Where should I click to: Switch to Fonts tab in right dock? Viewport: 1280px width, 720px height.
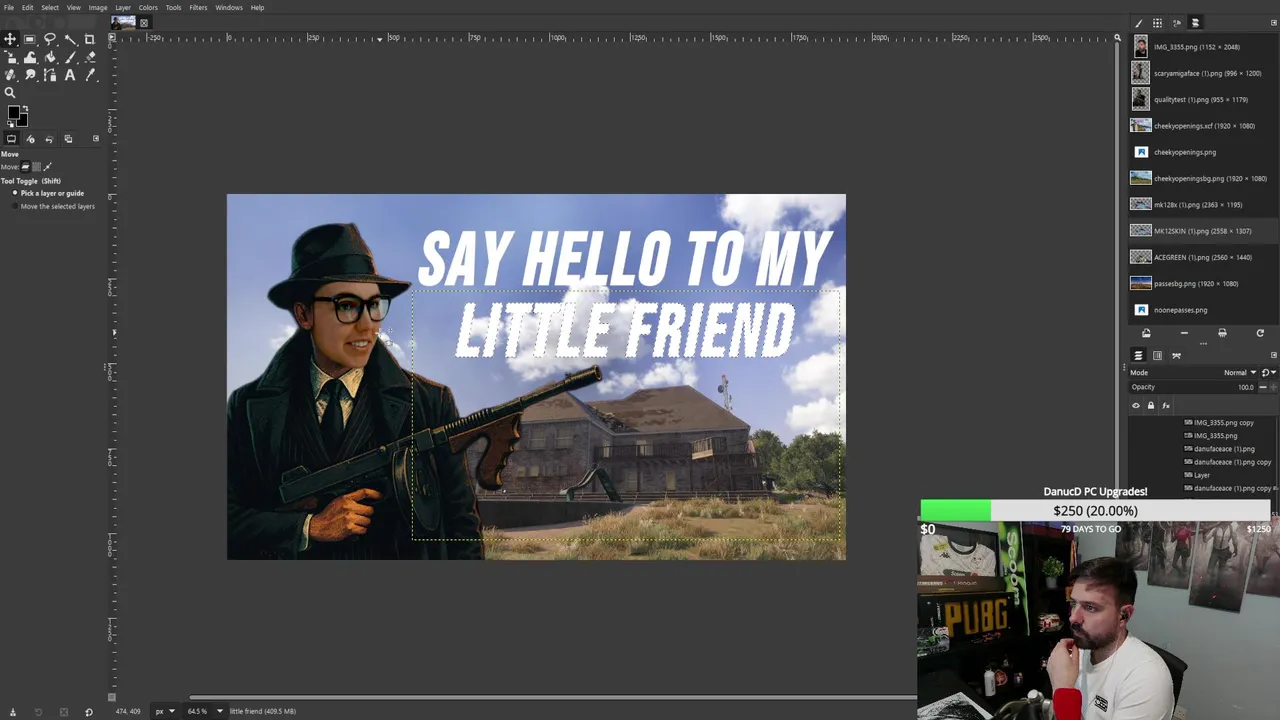[x=1176, y=23]
